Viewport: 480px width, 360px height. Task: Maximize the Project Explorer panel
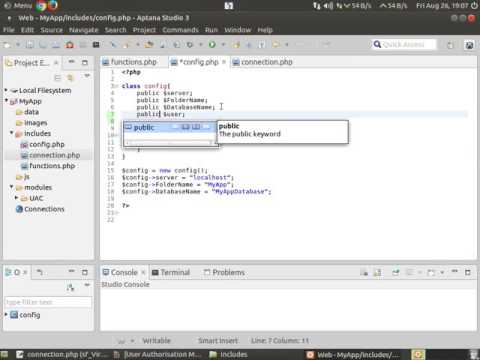[85, 62]
